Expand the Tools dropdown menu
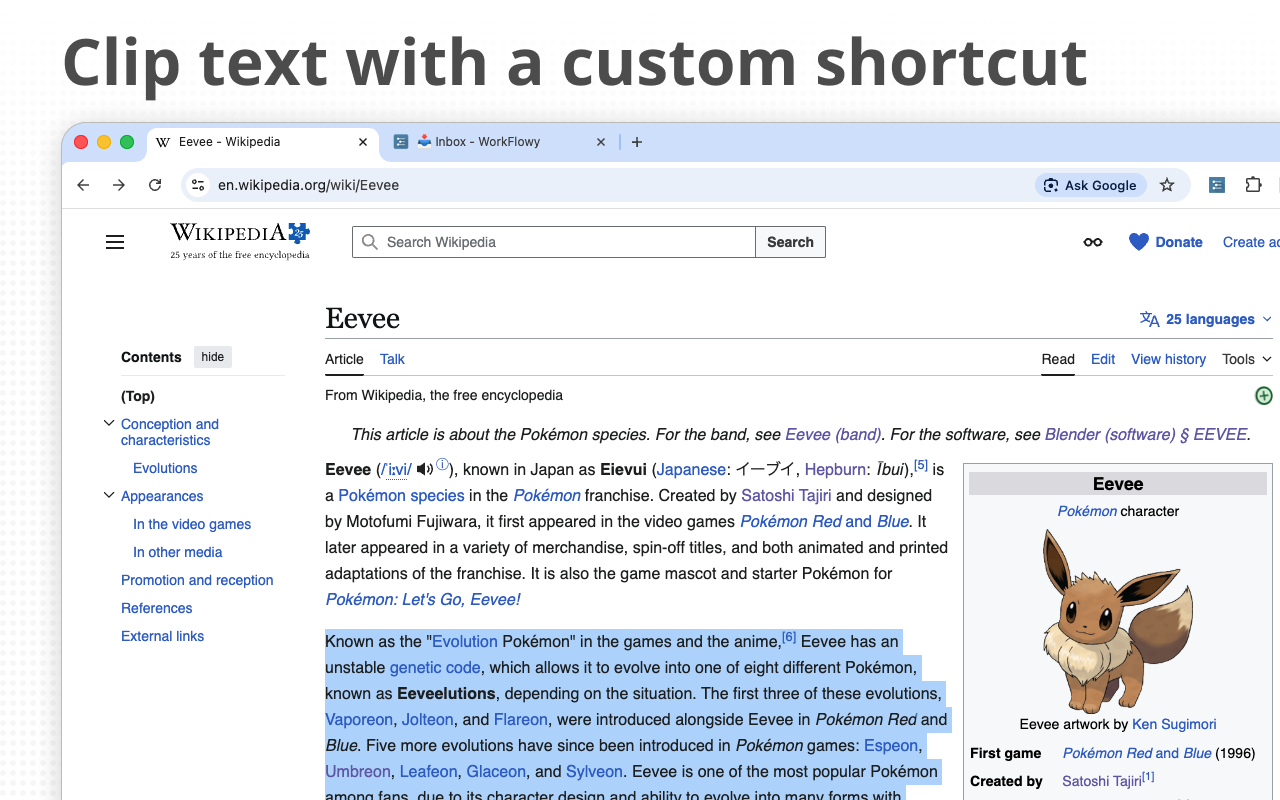This screenshot has height=800, width=1280. pos(1247,359)
